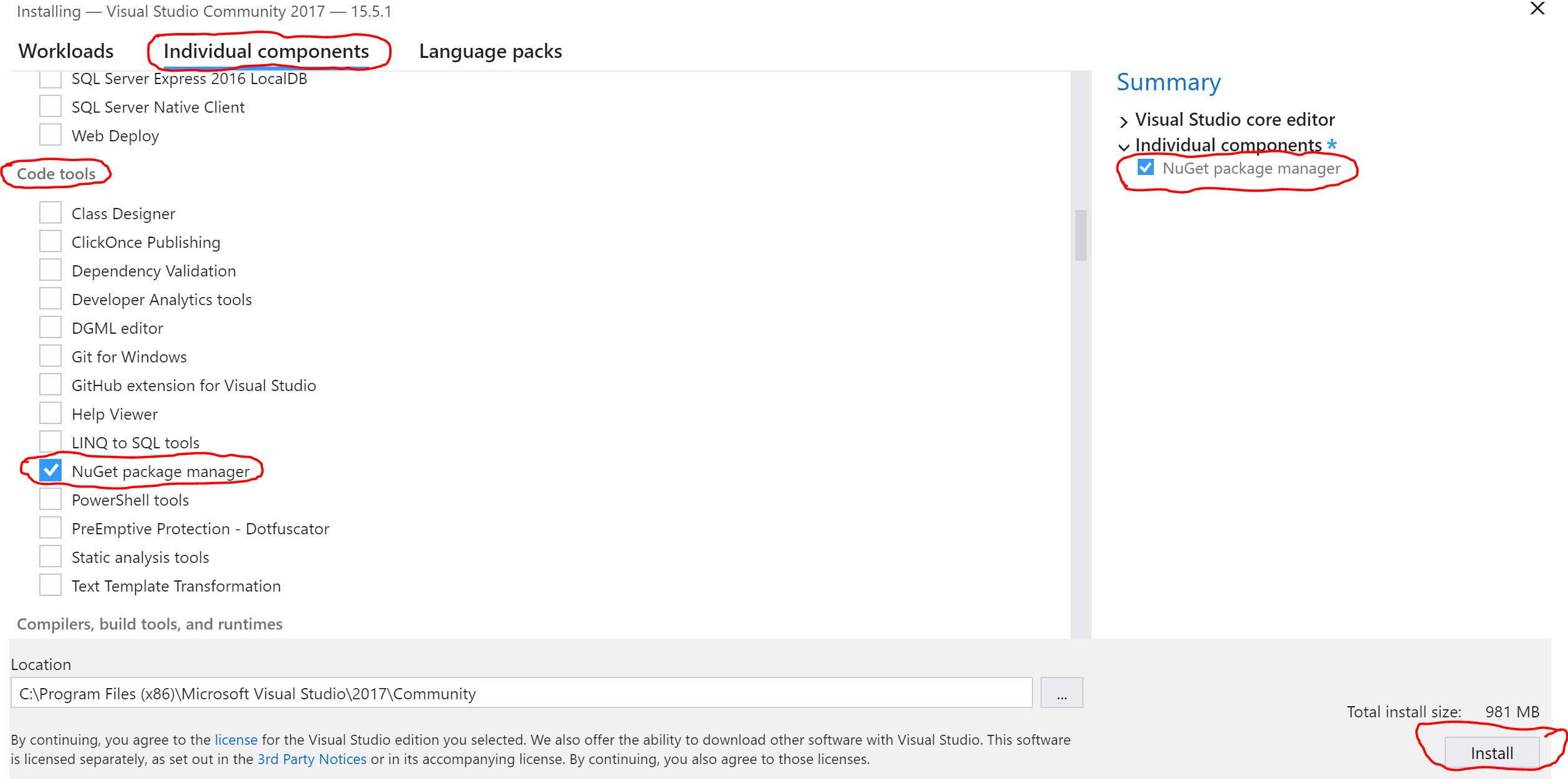The width and height of the screenshot is (1568, 779).
Task: Uncheck NuGet package manager in the component list
Action: (x=50, y=471)
